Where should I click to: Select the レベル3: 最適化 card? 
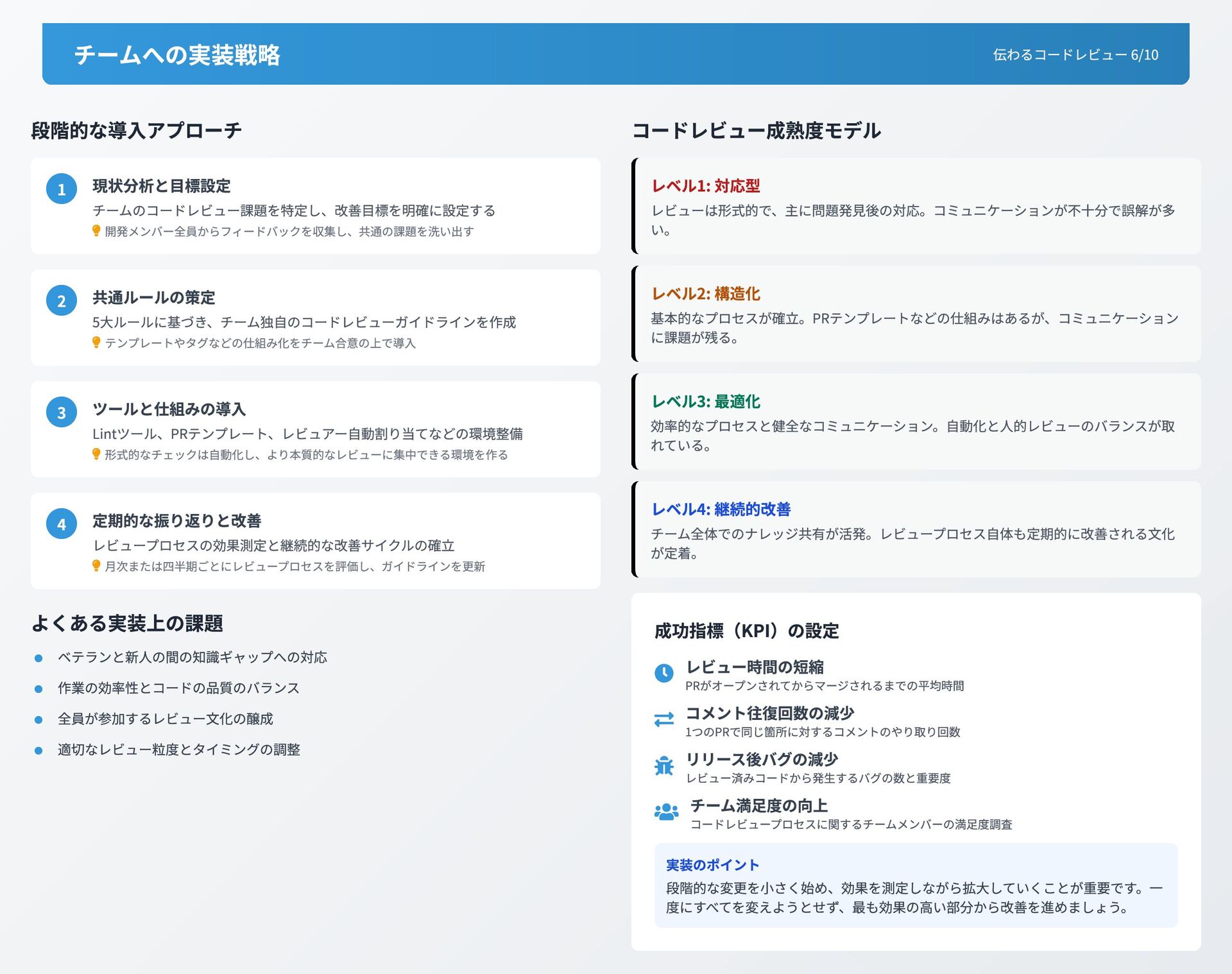tap(916, 422)
